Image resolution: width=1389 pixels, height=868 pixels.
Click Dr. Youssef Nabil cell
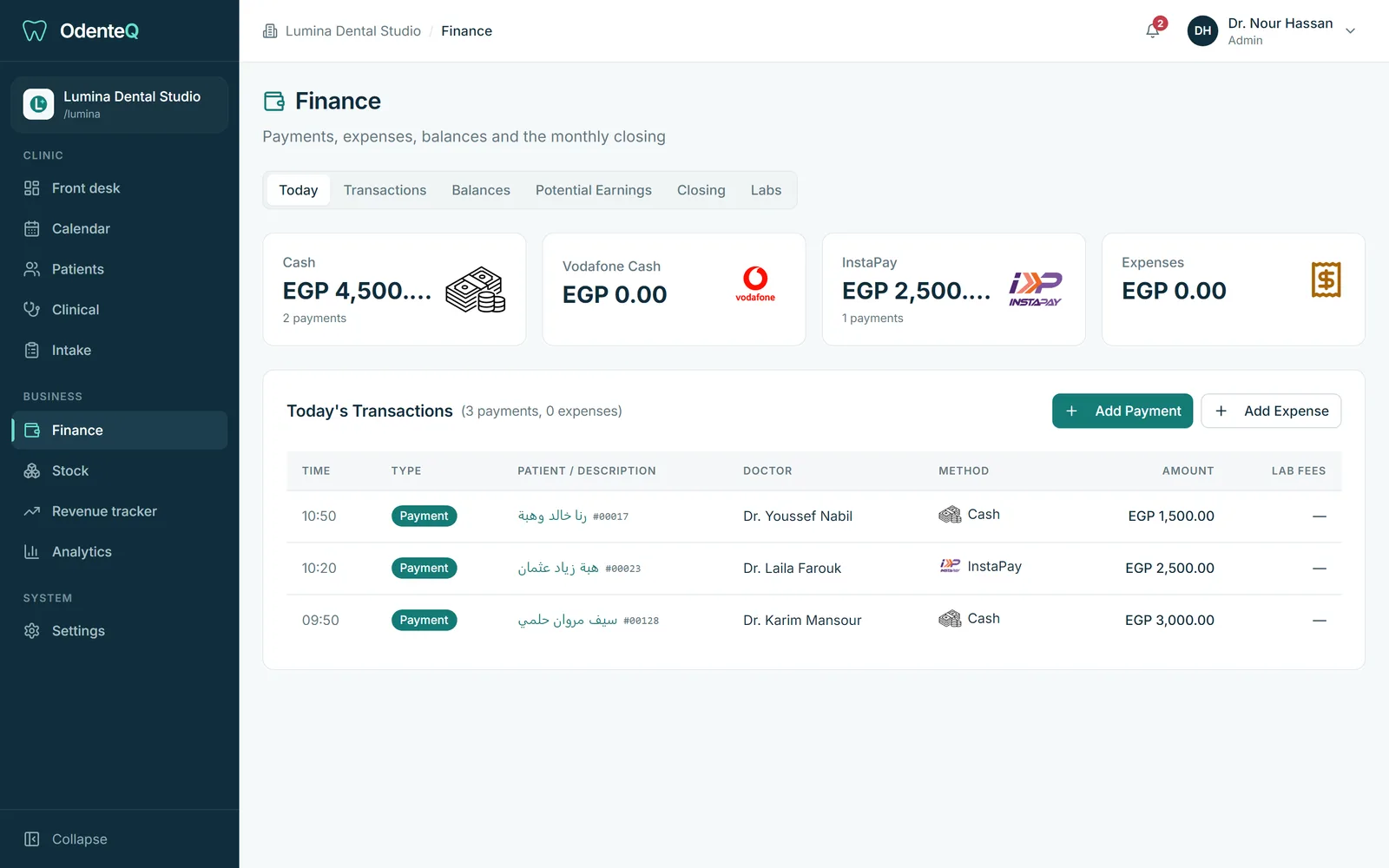point(798,516)
